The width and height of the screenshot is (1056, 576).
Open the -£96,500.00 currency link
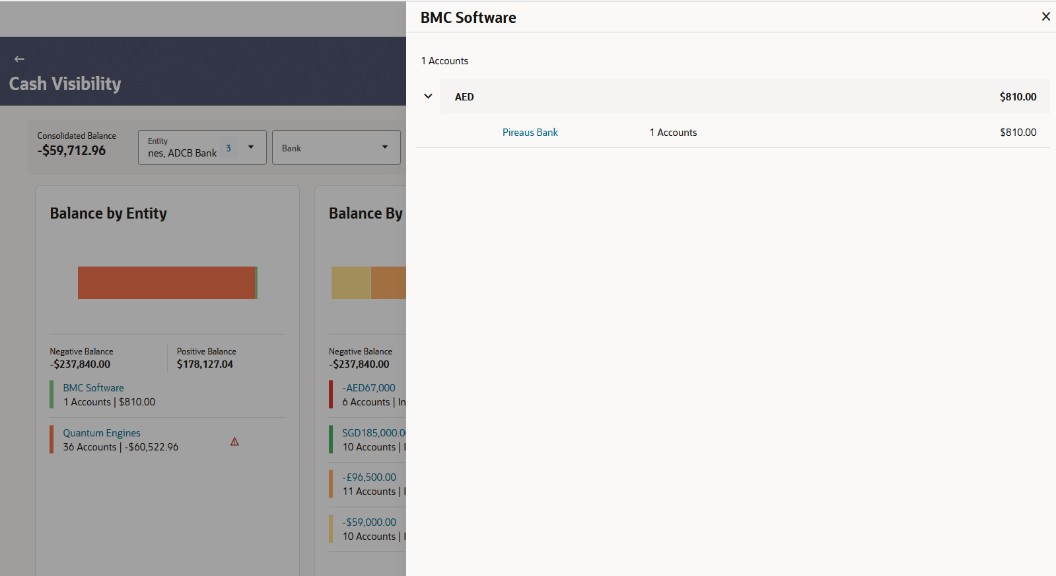[x=369, y=478]
